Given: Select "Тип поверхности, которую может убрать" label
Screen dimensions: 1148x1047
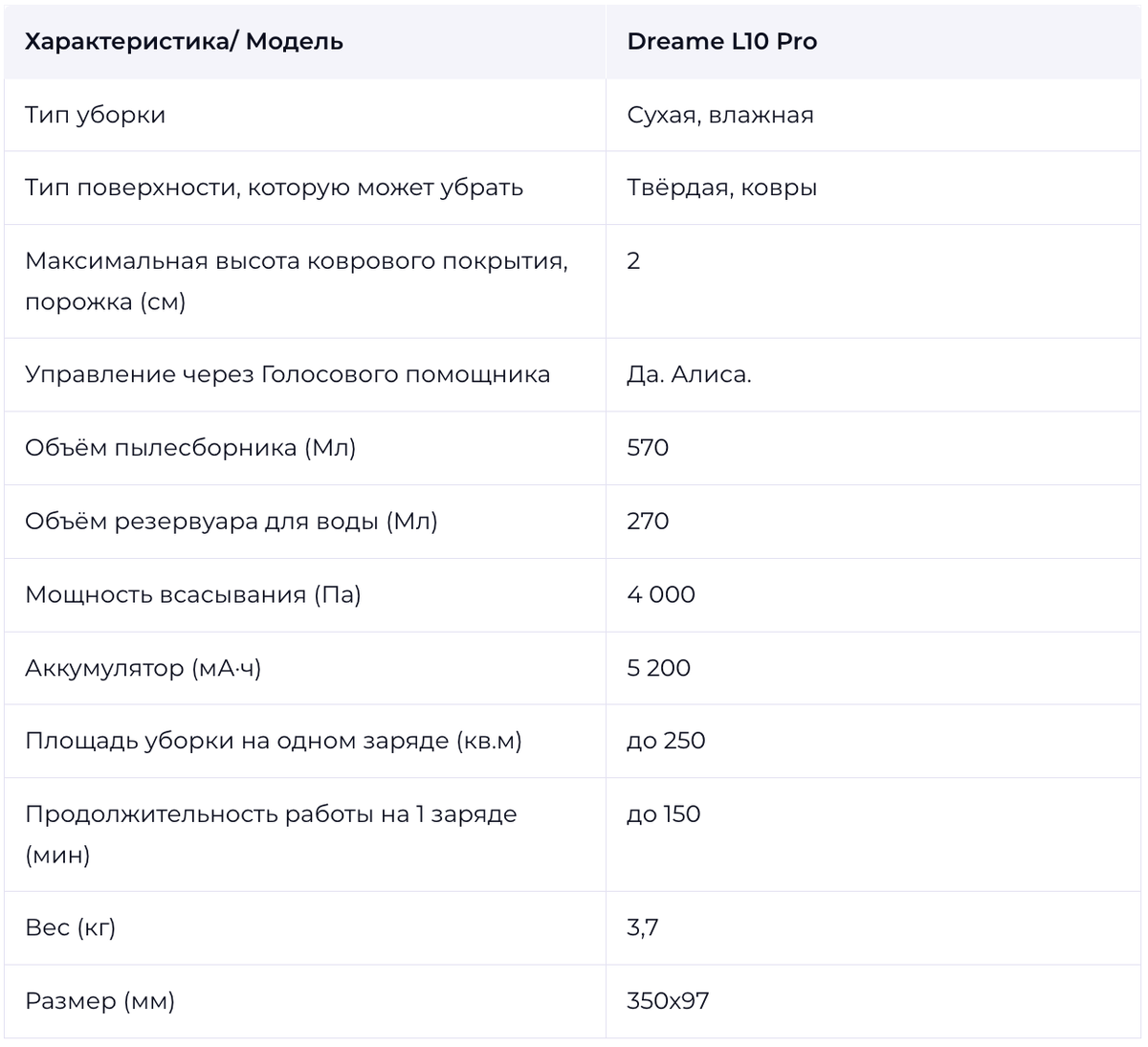Looking at the screenshot, I should coord(274,188).
